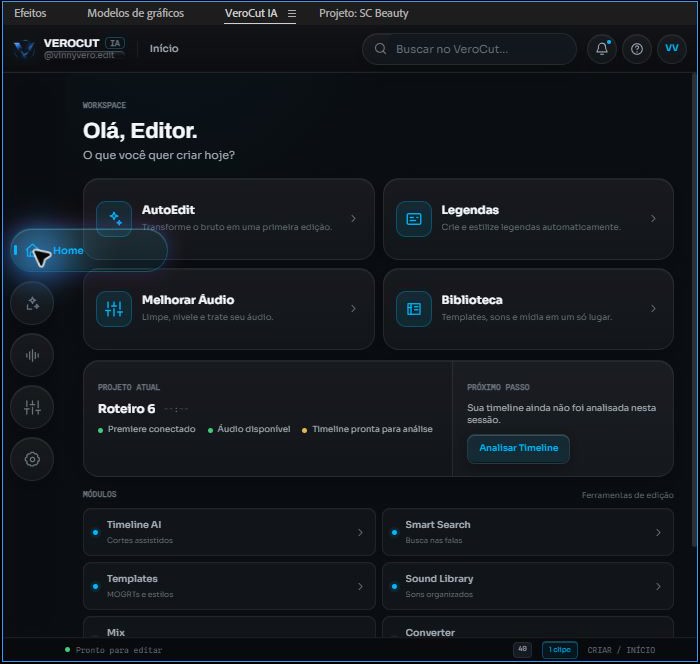
Task: Click the AutoEdit sparkle icon
Action: (114, 219)
